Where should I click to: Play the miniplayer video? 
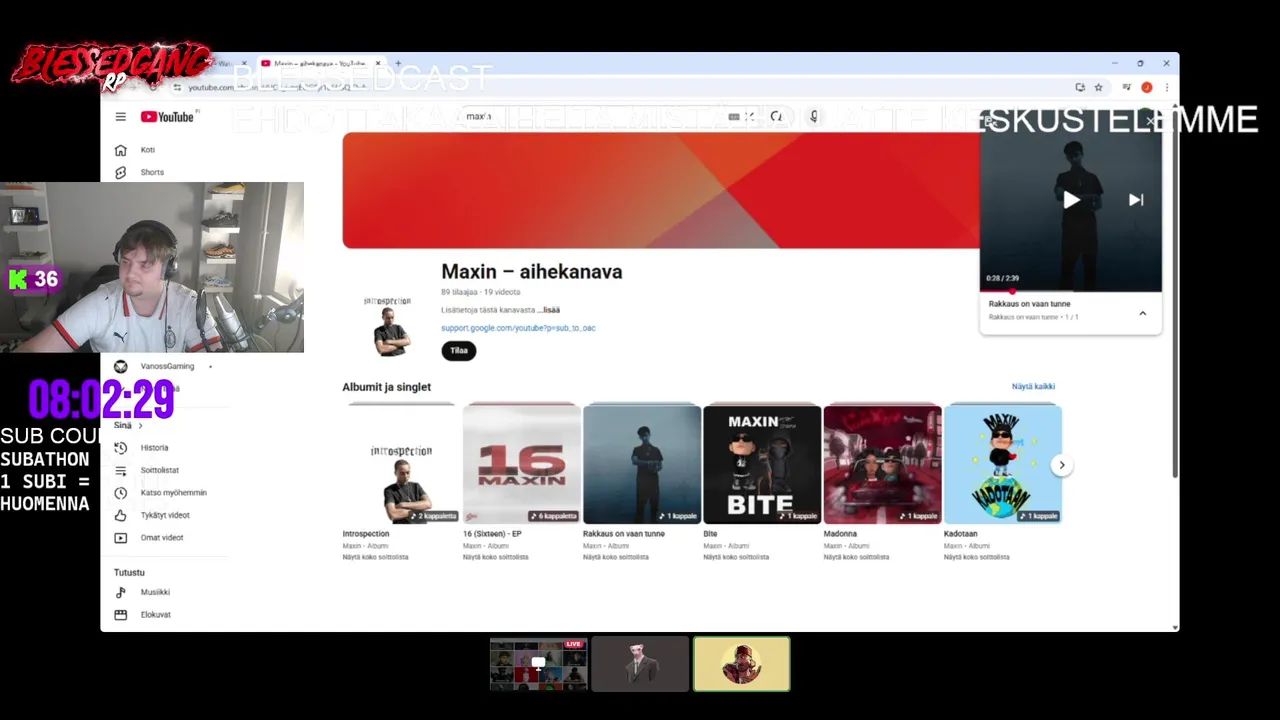(1071, 200)
